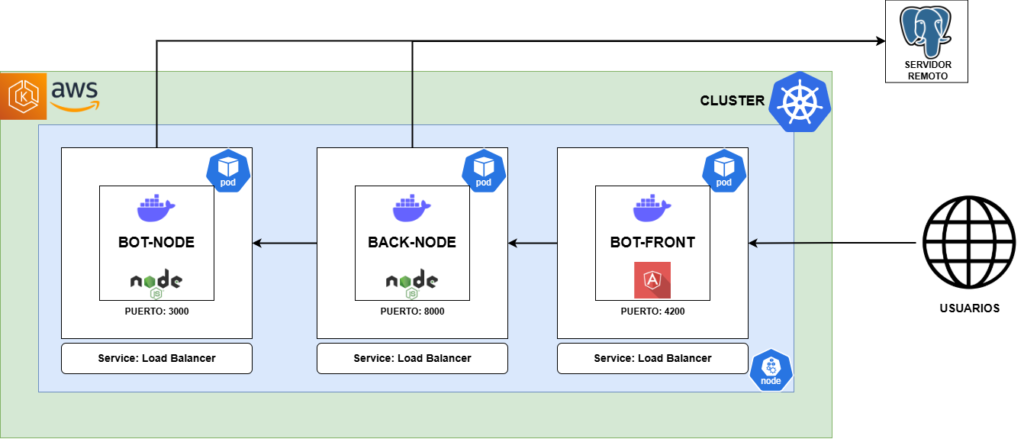Viewport: 1024px width, 439px height.
Task: Click the globe icon above USUARIOS
Action: (969, 243)
